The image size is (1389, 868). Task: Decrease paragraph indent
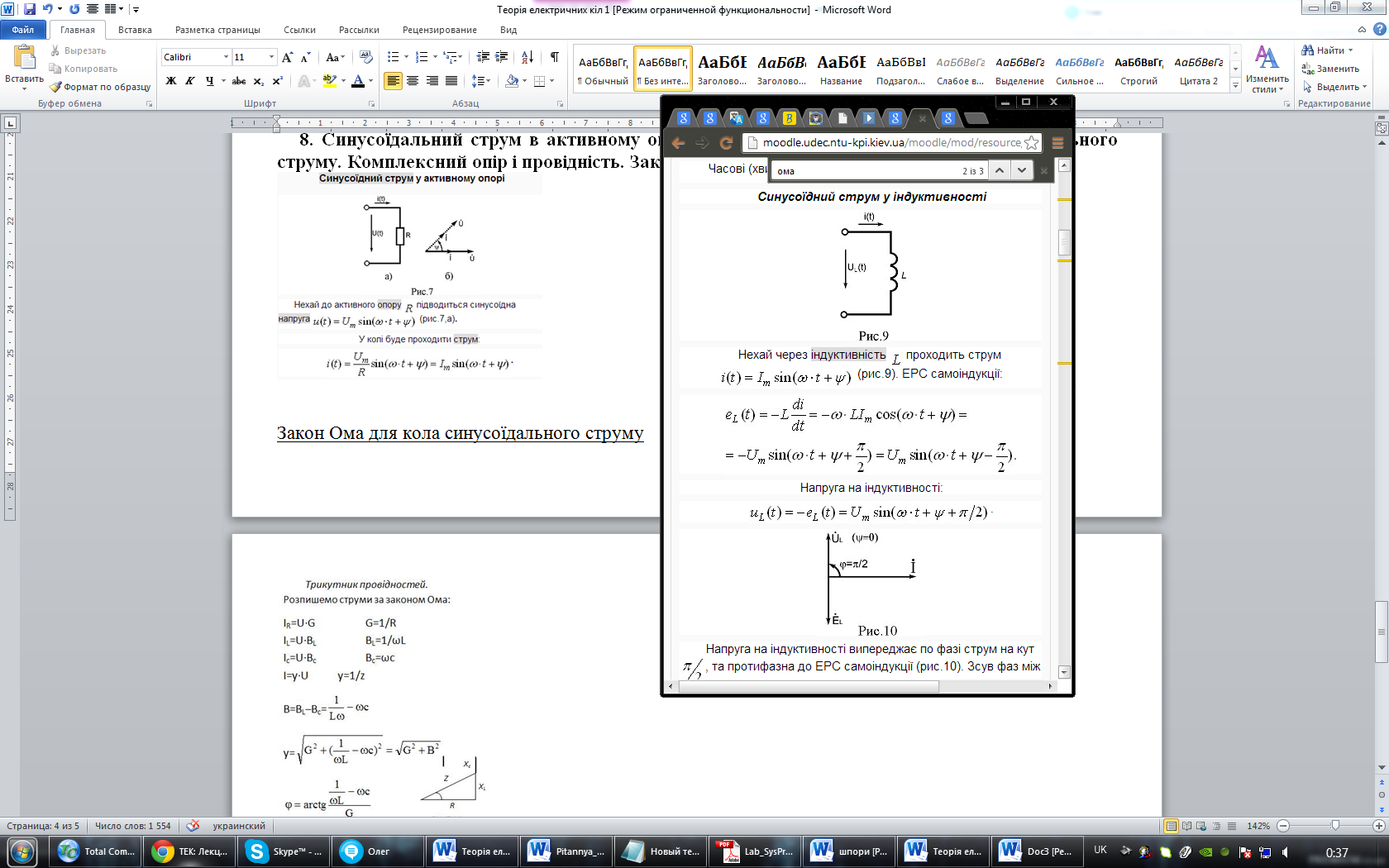tap(484, 57)
